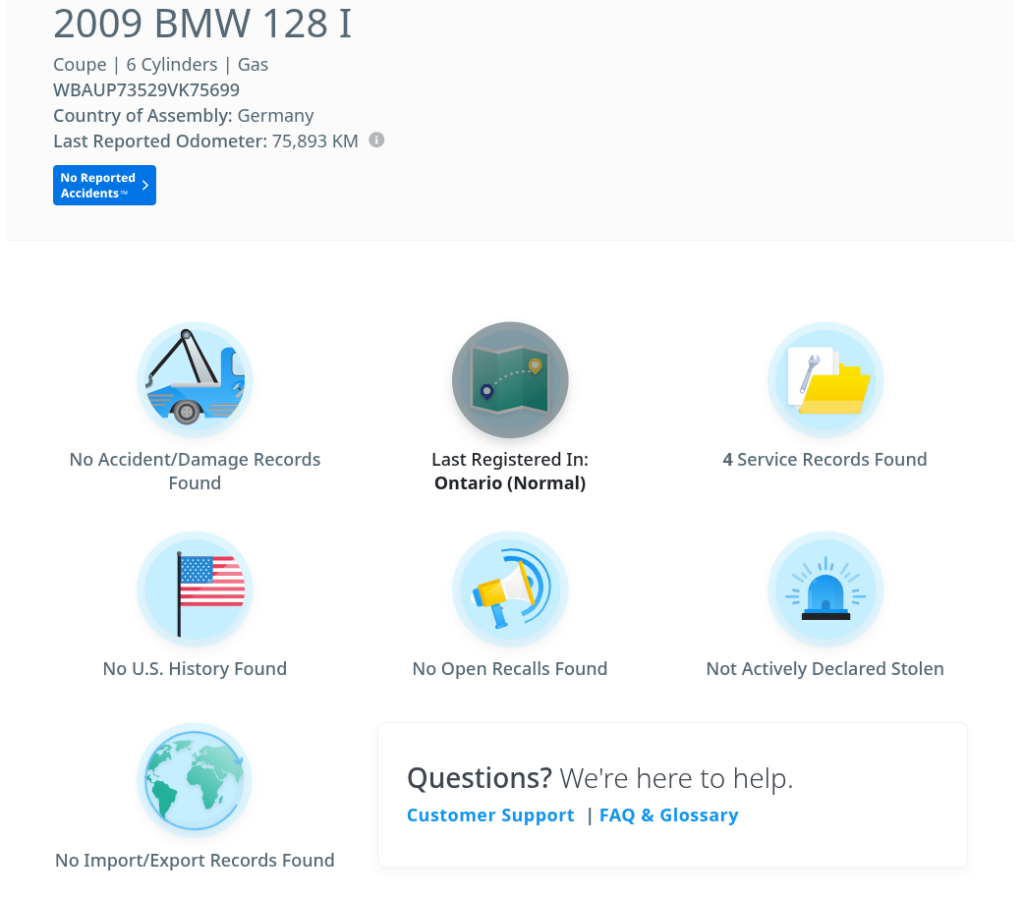The width and height of the screenshot is (1024, 900).
Task: Click Last Registered In Ontario (Normal) label
Action: (x=510, y=471)
